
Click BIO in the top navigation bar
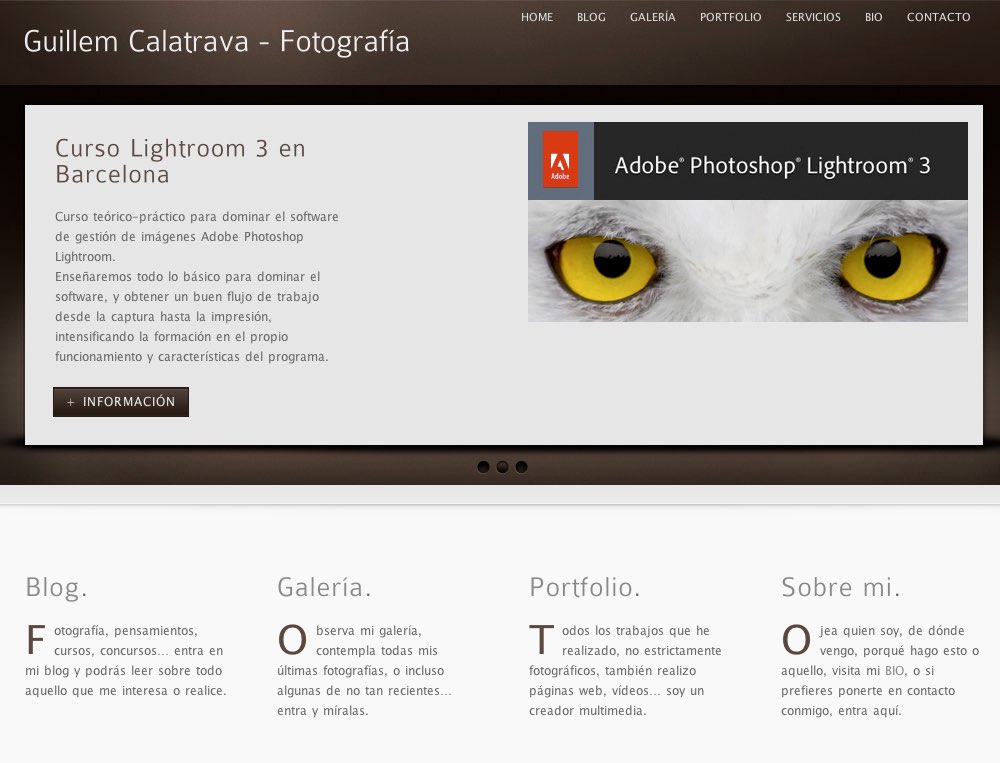(874, 17)
